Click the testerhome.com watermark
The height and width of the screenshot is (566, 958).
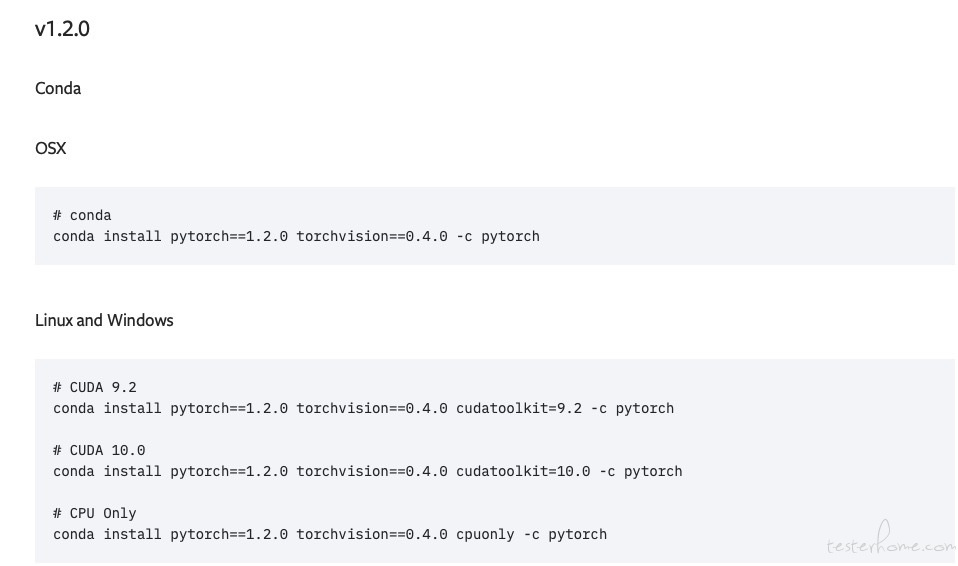891,539
